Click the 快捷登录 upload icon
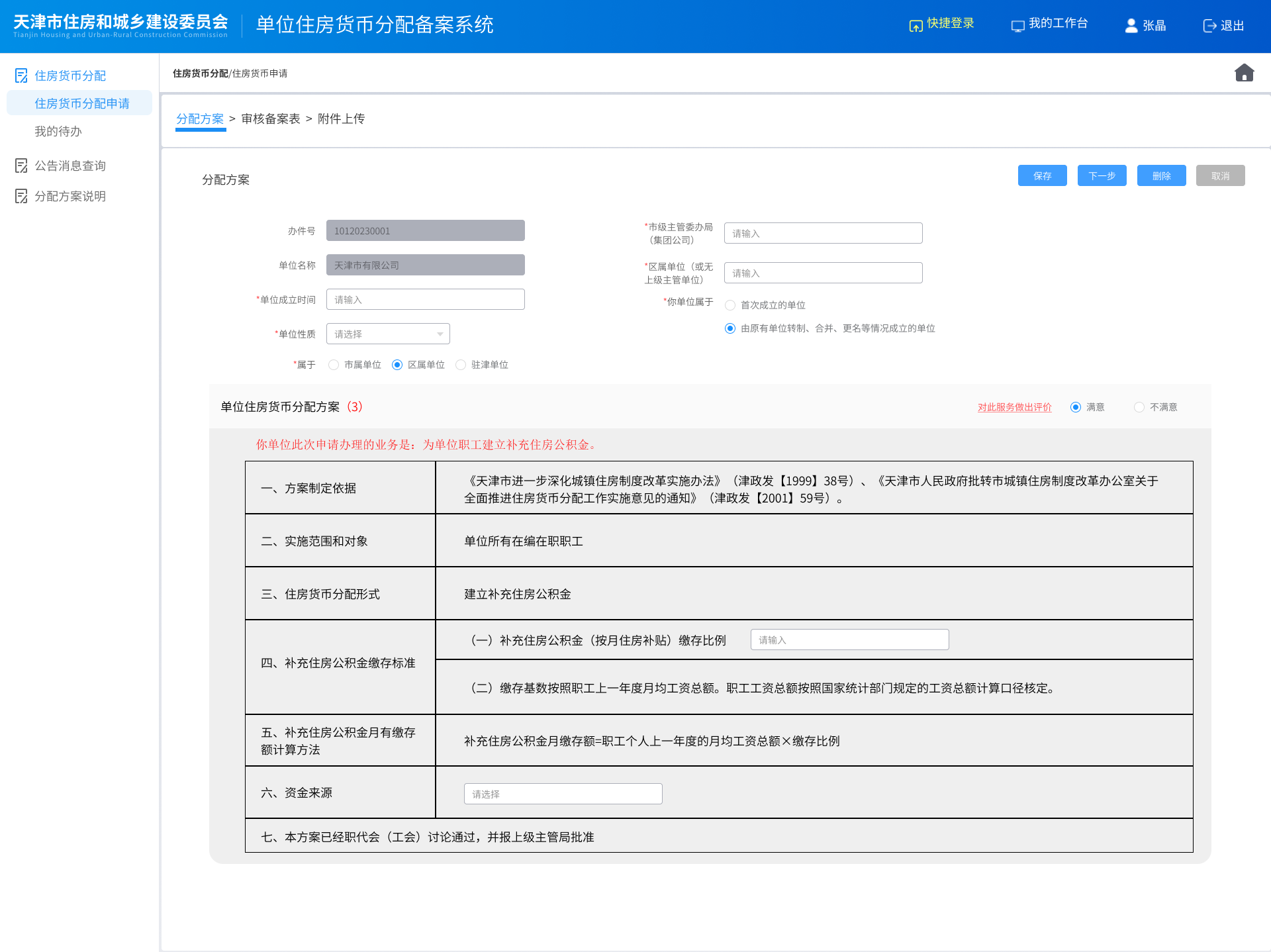1271x952 pixels. pyautogui.click(x=916, y=26)
